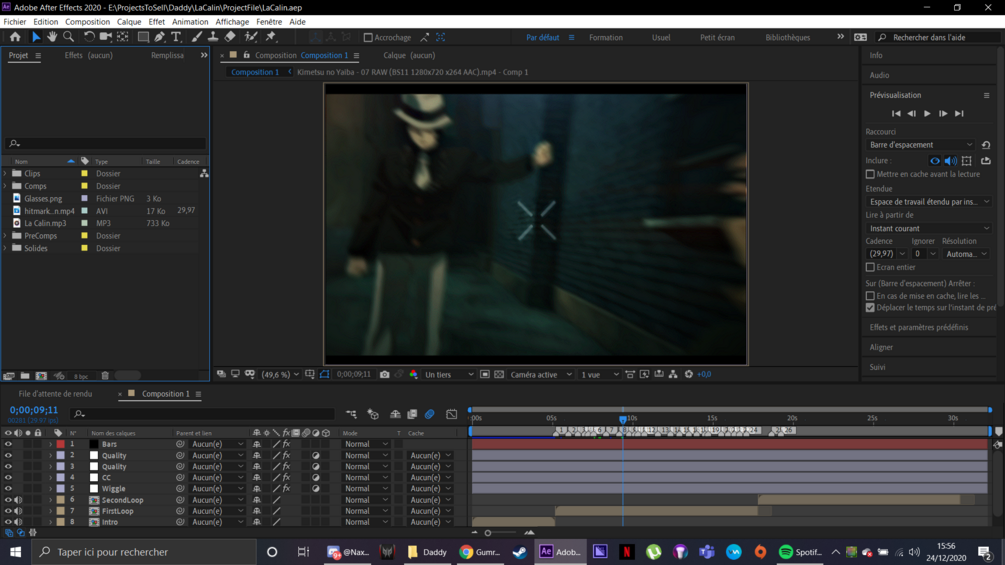Jump to first frame in preview
Screen dimensions: 1005x565
[x=895, y=113]
